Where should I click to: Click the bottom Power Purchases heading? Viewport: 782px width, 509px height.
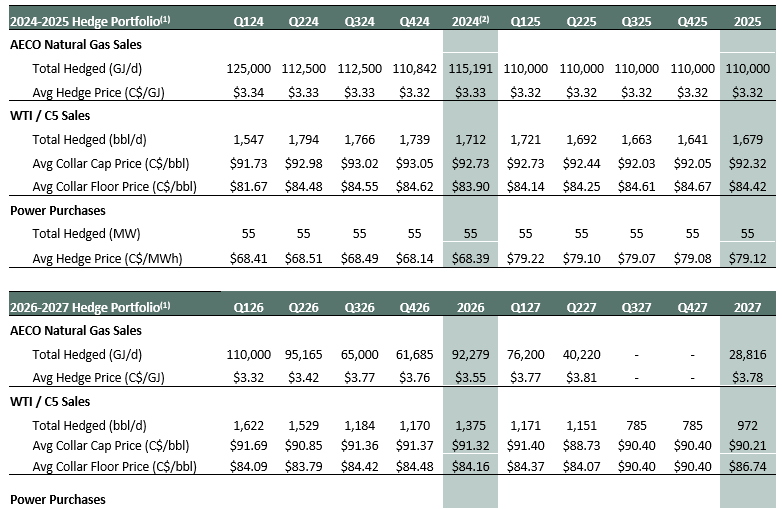[58, 500]
